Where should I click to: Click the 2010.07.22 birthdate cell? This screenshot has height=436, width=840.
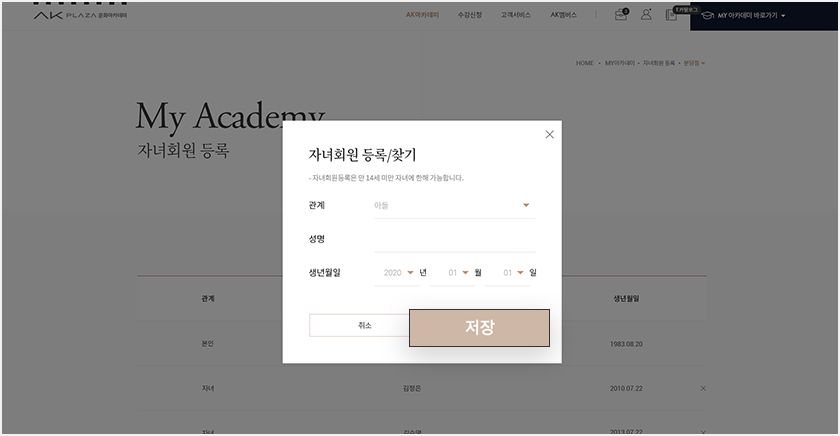click(626, 388)
